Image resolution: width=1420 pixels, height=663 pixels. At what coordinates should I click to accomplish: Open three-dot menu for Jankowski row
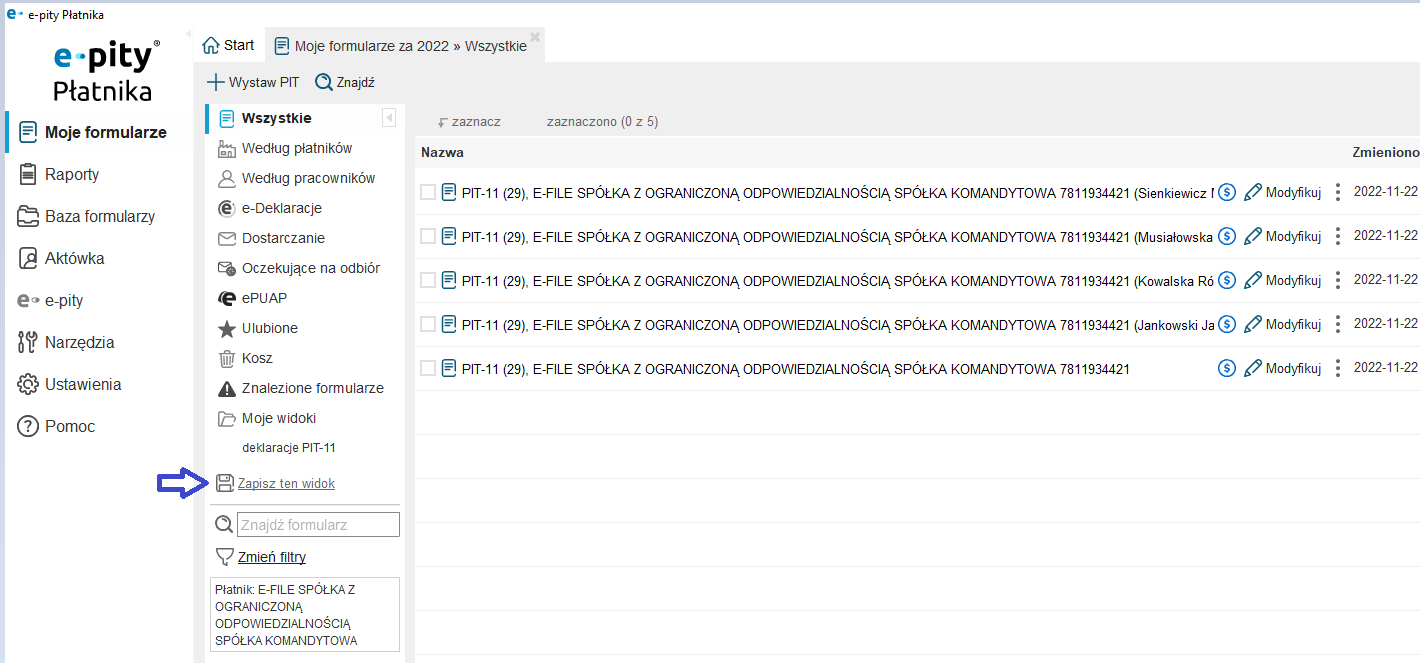click(1338, 325)
